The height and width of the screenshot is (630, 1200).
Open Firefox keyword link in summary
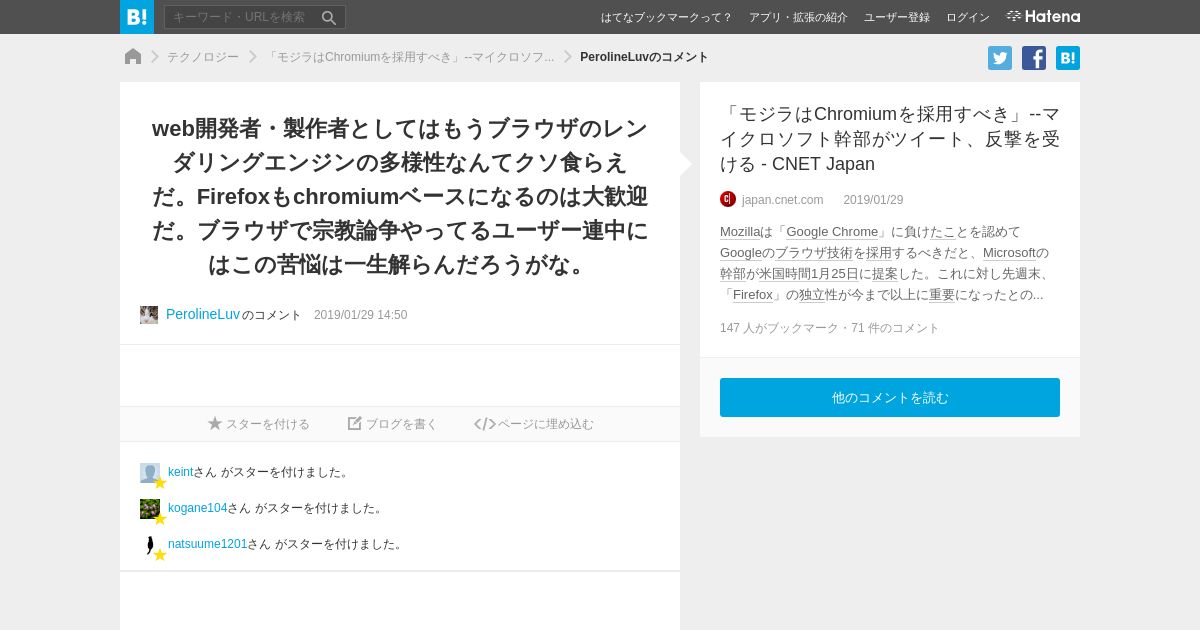(753, 295)
